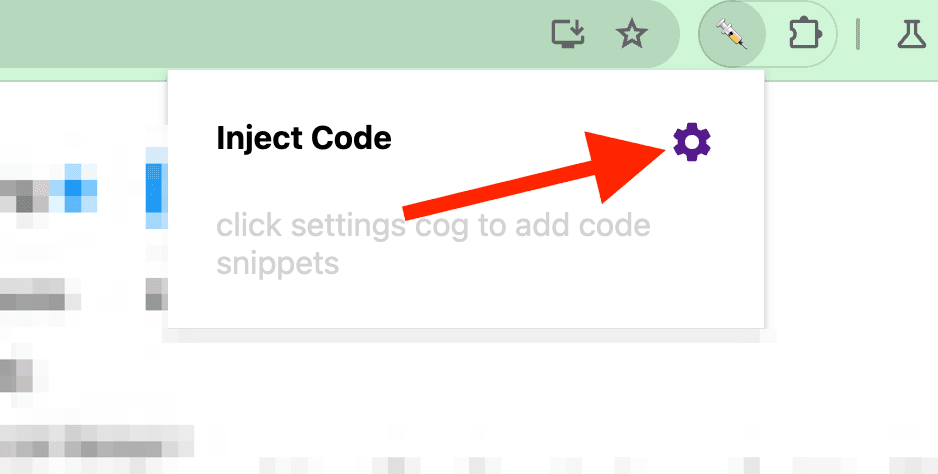Click the Inject Code syringe extension icon
938x474 pixels.
(732, 34)
